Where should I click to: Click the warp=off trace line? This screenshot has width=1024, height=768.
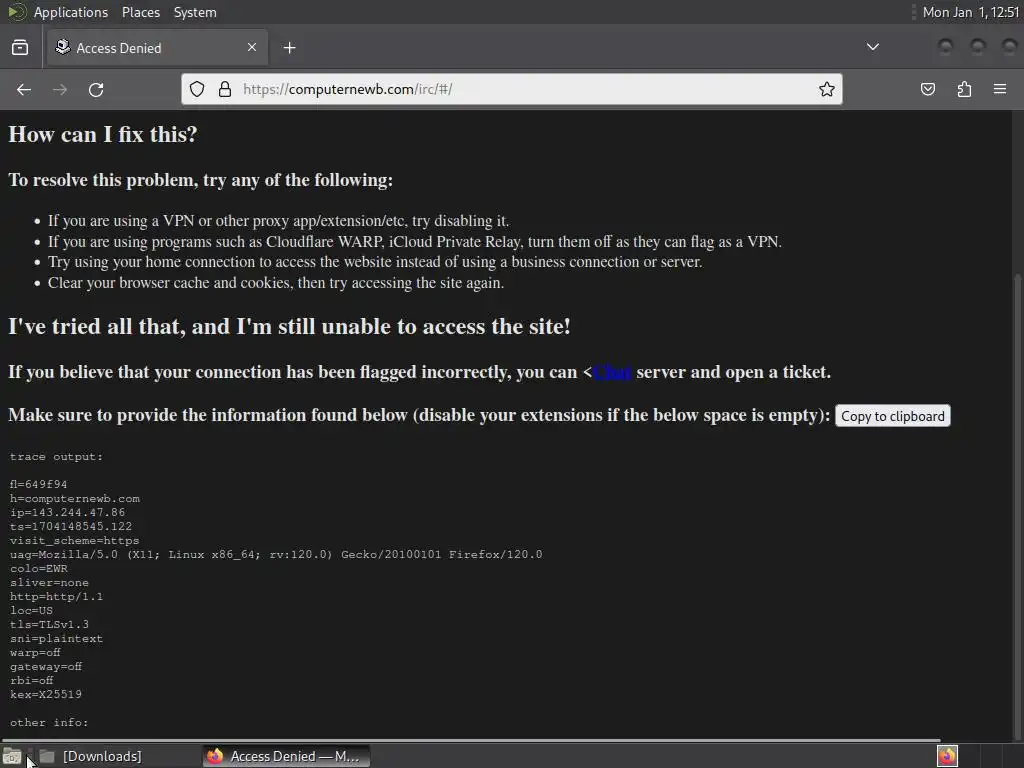click(x=35, y=653)
